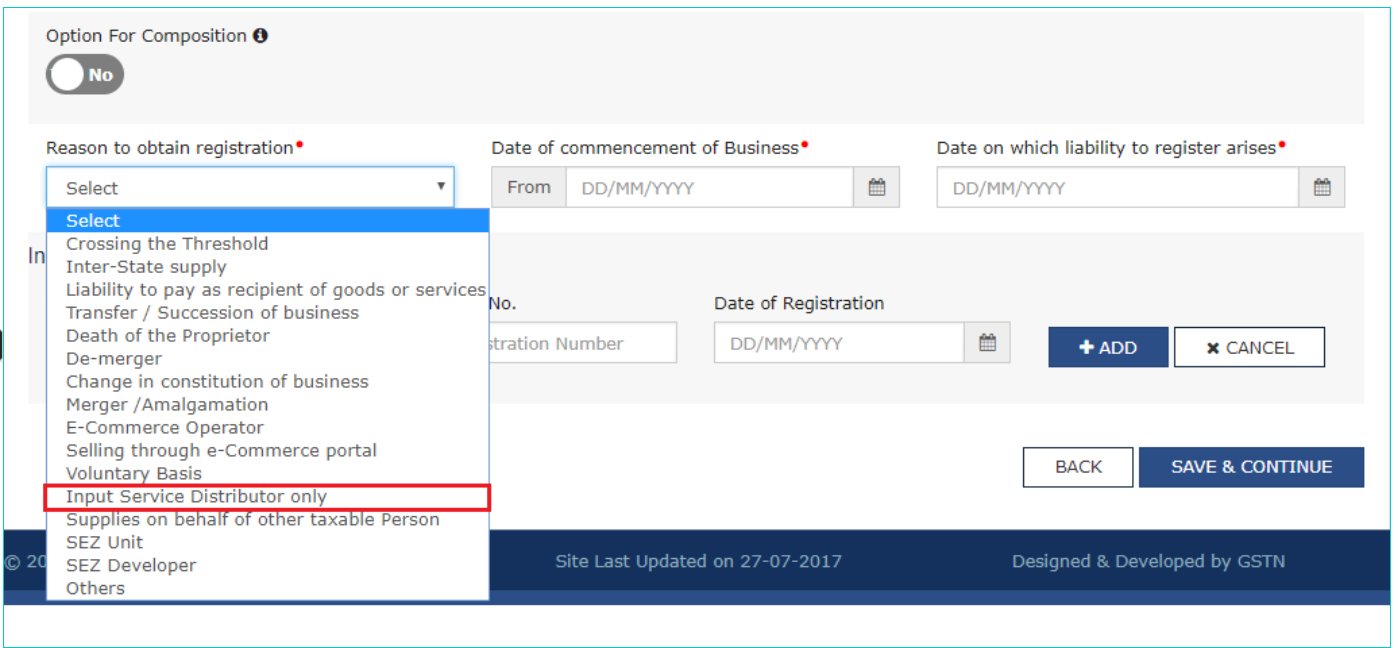
Task: Open the Reason to obtain registration dropdown arrow
Action: pos(441,187)
